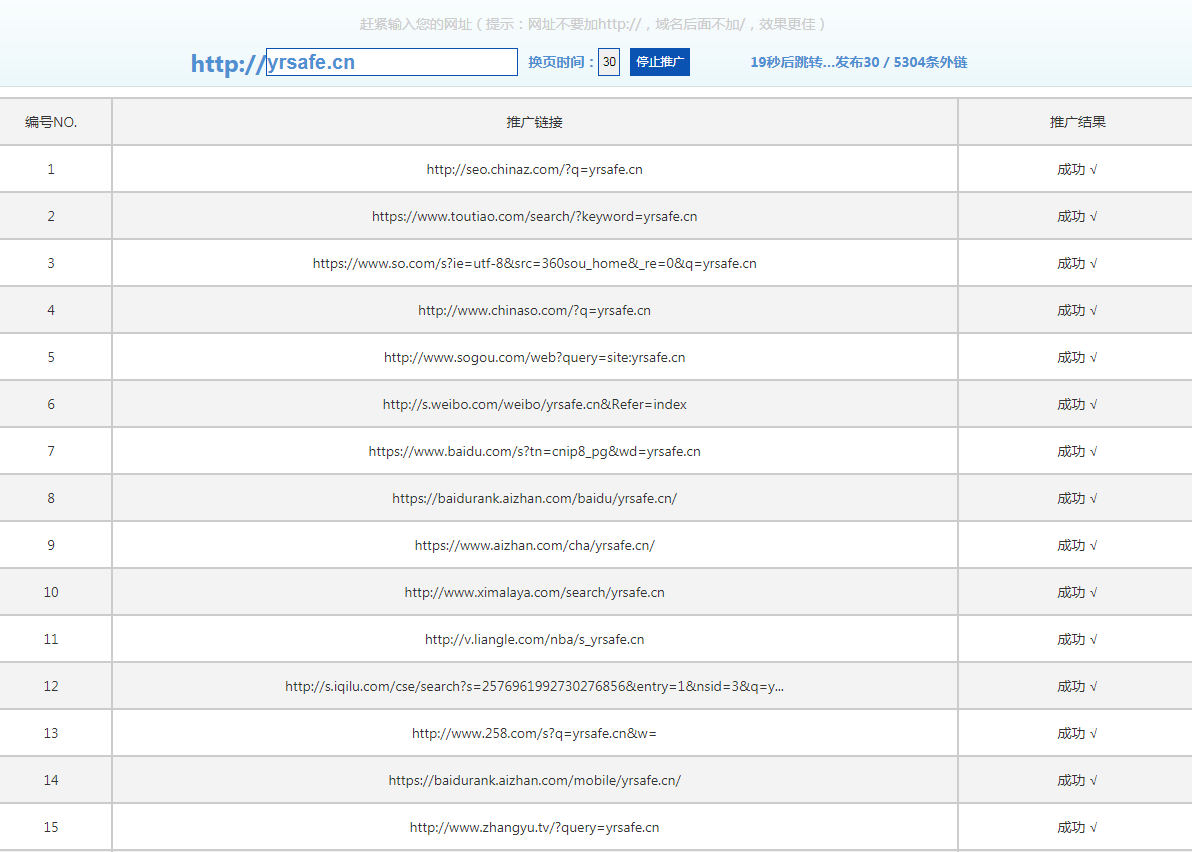This screenshot has width=1192, height=852.
Task: Click the 推广链接 column header
Action: 534,122
